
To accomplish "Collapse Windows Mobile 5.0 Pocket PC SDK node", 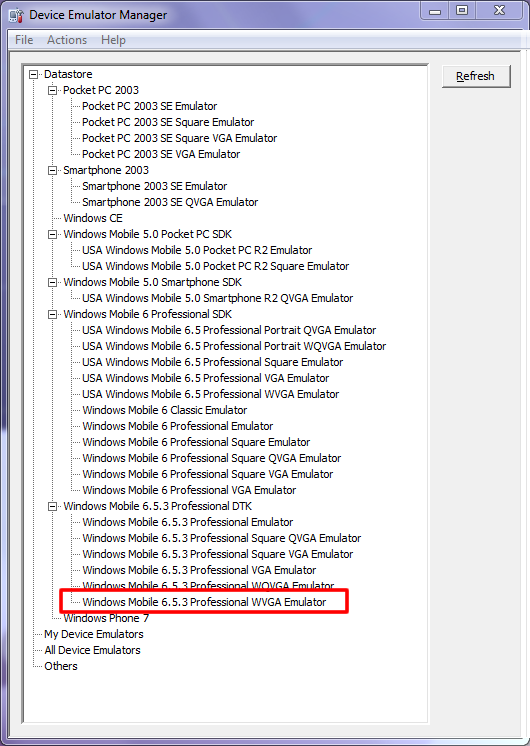I will coord(52,234).
